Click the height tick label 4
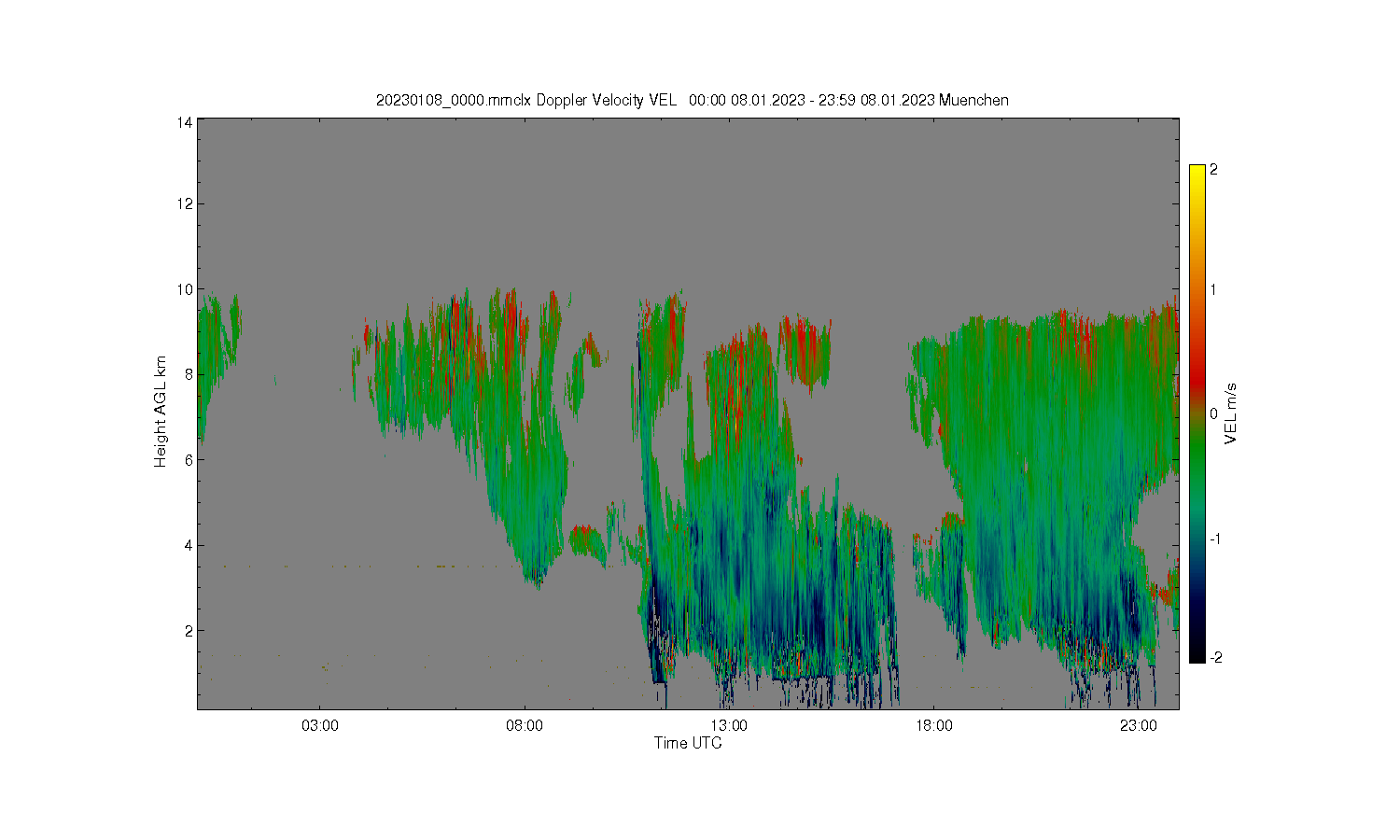This screenshot has width=1400, height=840. [189, 545]
